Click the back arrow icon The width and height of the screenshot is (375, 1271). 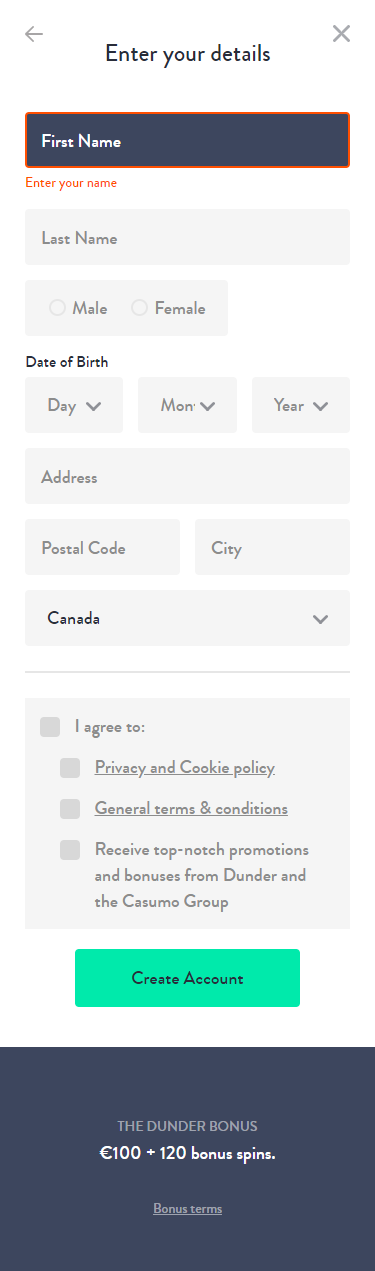(x=34, y=34)
